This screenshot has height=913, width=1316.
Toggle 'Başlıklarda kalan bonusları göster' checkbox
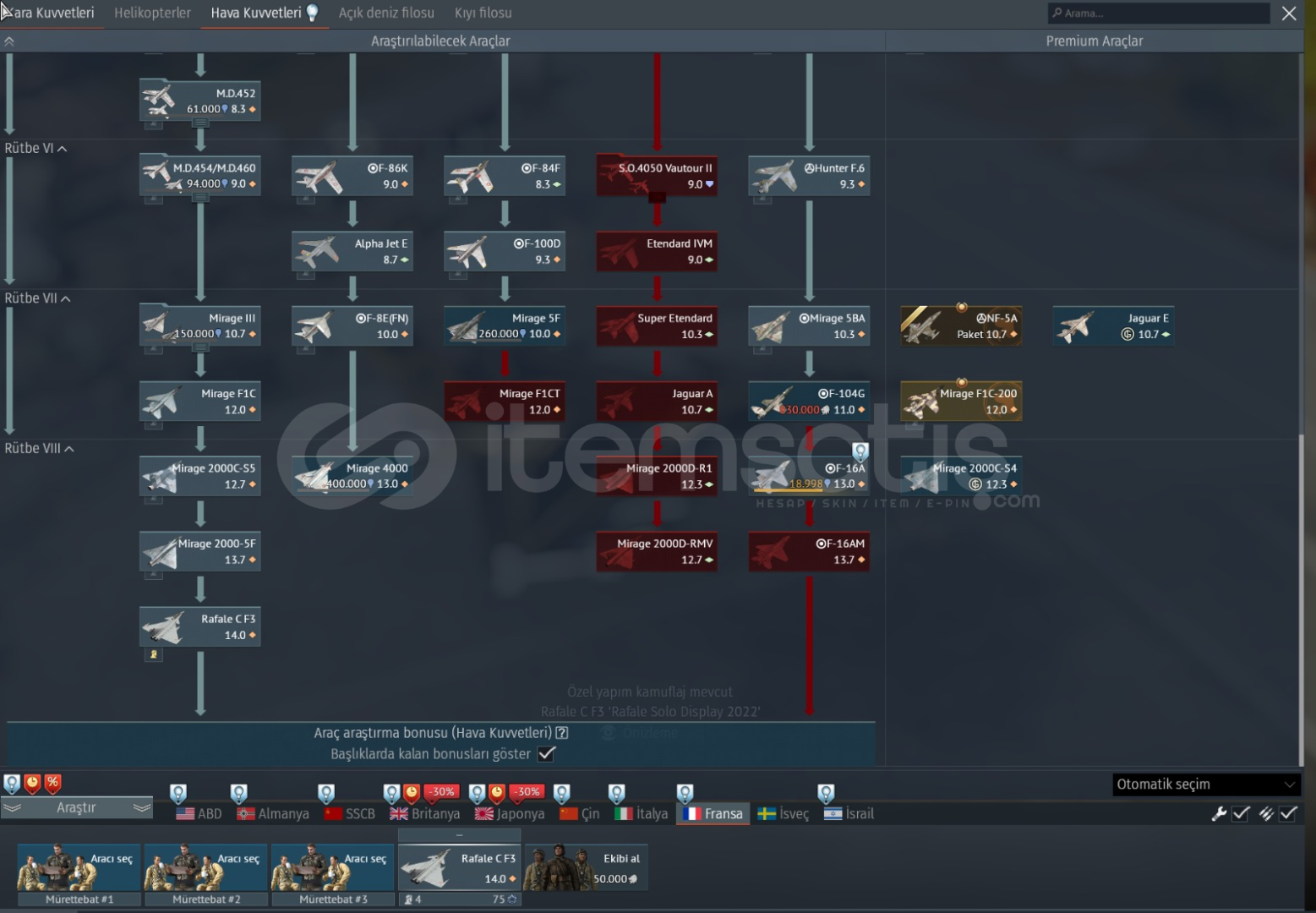tap(547, 754)
